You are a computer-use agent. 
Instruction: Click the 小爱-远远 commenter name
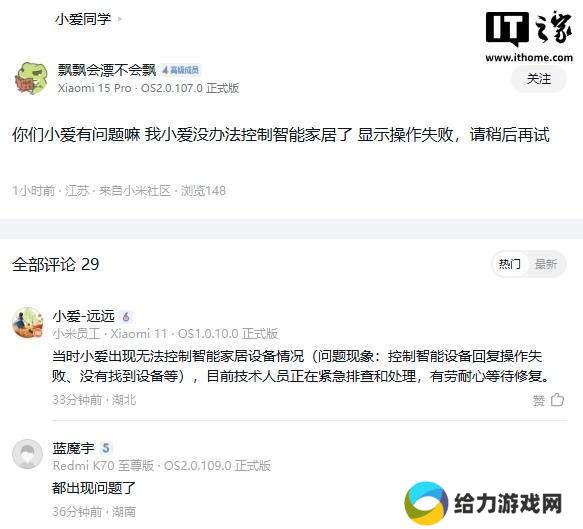point(84,316)
